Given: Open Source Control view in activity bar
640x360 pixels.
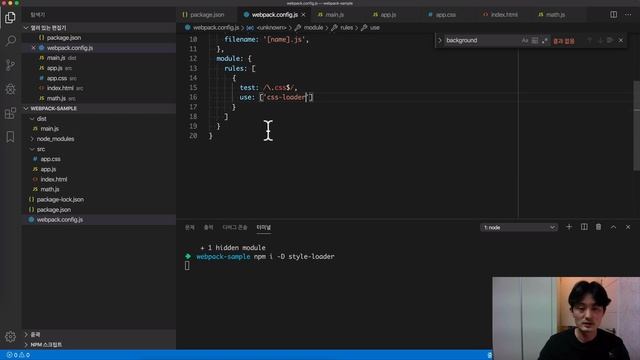Looking at the screenshot, I should click(x=10, y=65).
